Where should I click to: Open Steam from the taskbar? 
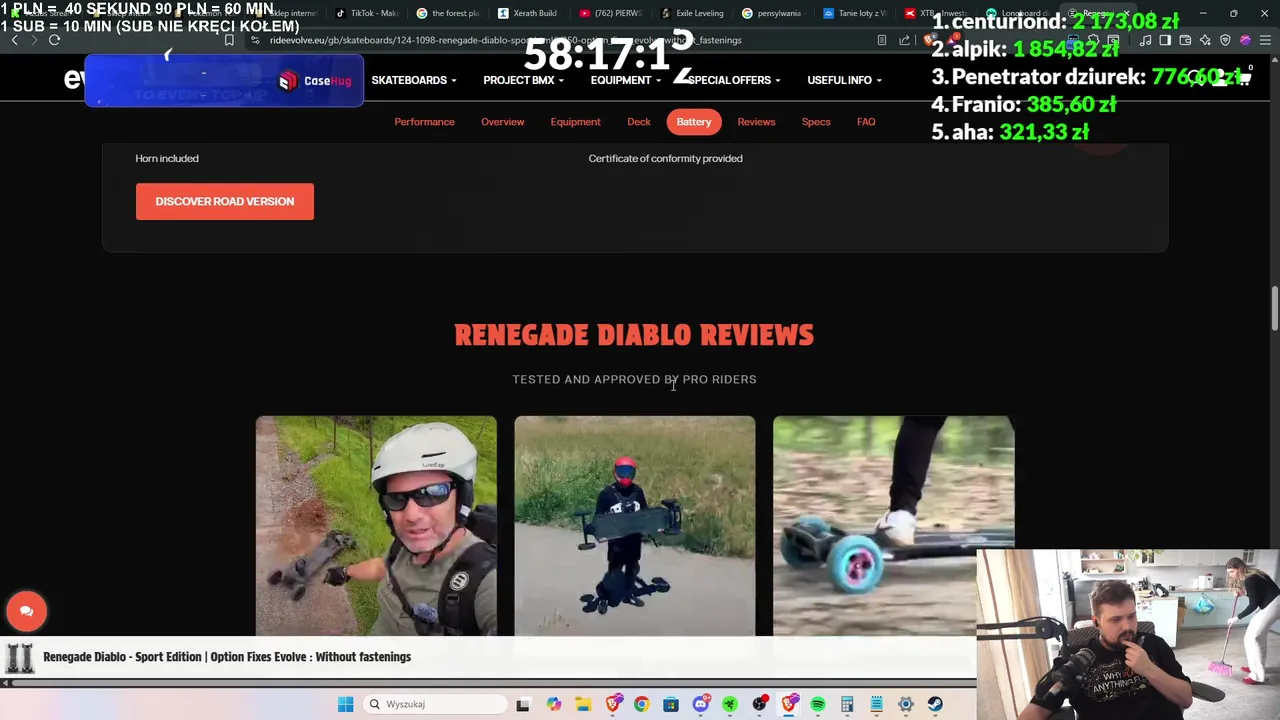point(935,704)
